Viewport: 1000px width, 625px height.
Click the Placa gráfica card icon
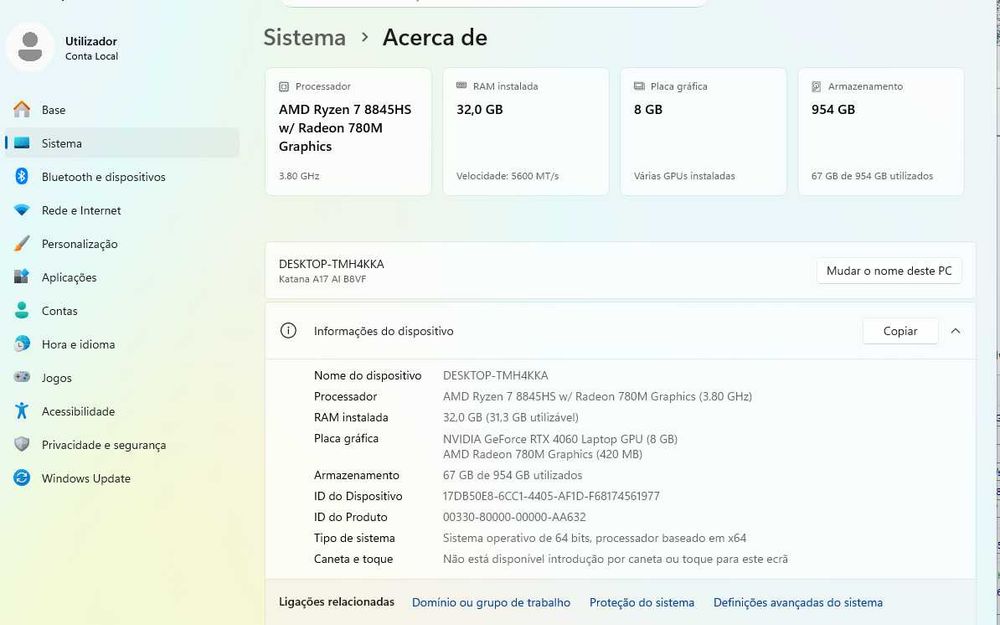pos(639,86)
